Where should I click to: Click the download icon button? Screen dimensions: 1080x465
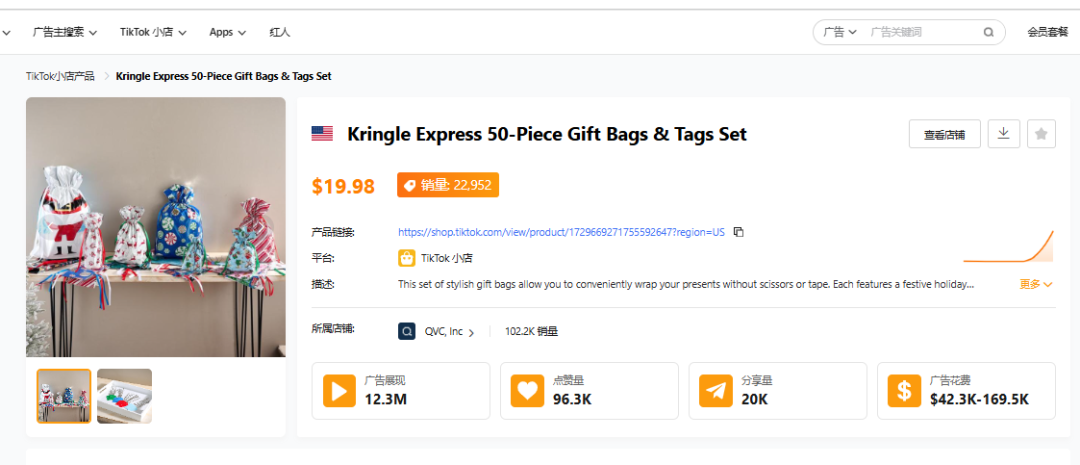coord(1003,133)
